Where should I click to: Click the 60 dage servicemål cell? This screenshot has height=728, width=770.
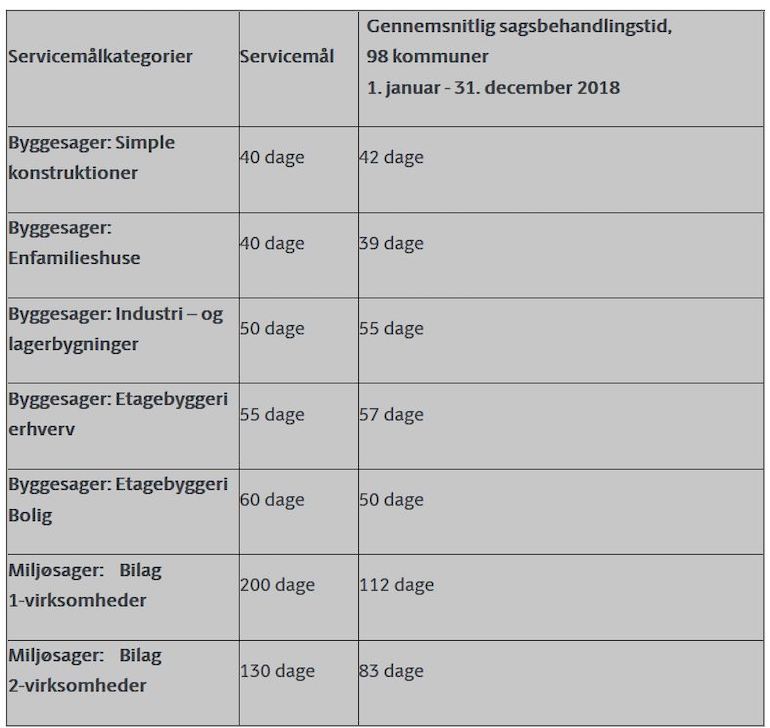[272, 500]
